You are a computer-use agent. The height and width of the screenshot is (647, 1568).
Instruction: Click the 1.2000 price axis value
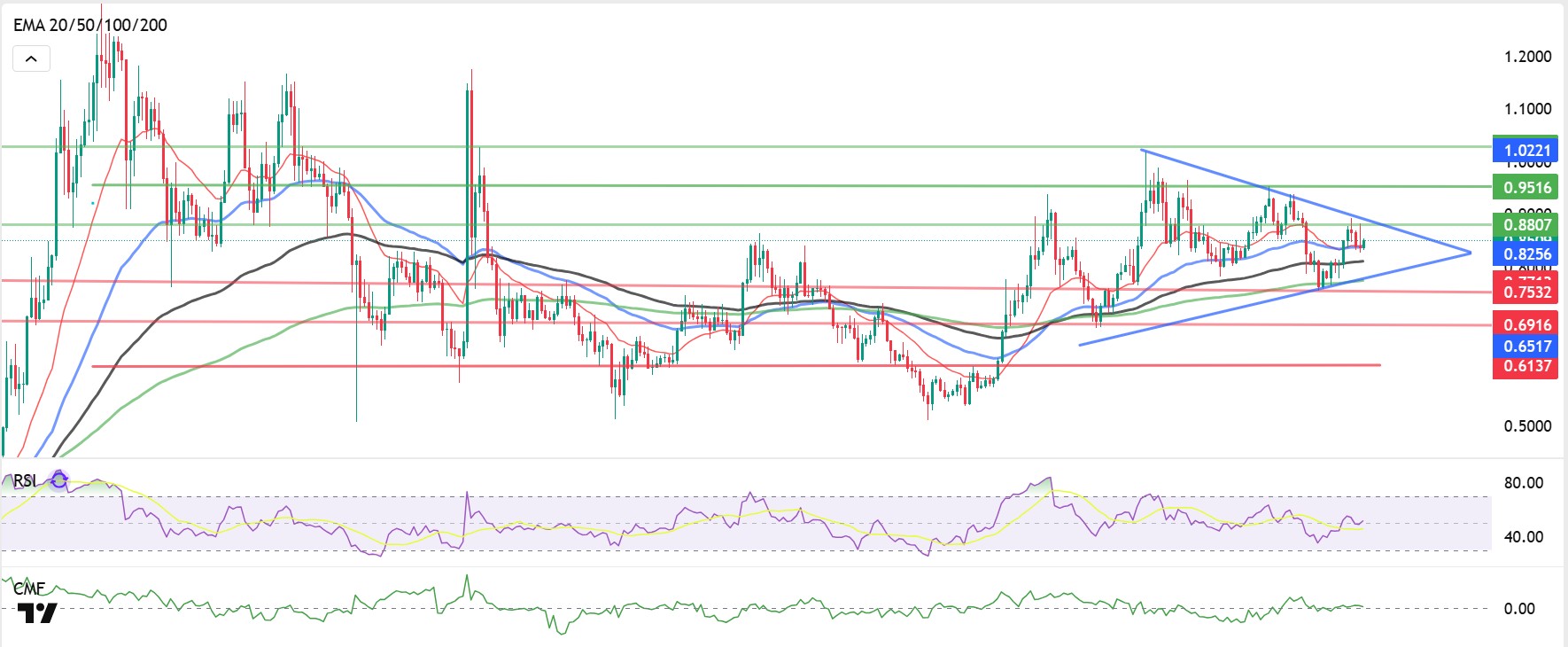pyautogui.click(x=1527, y=57)
